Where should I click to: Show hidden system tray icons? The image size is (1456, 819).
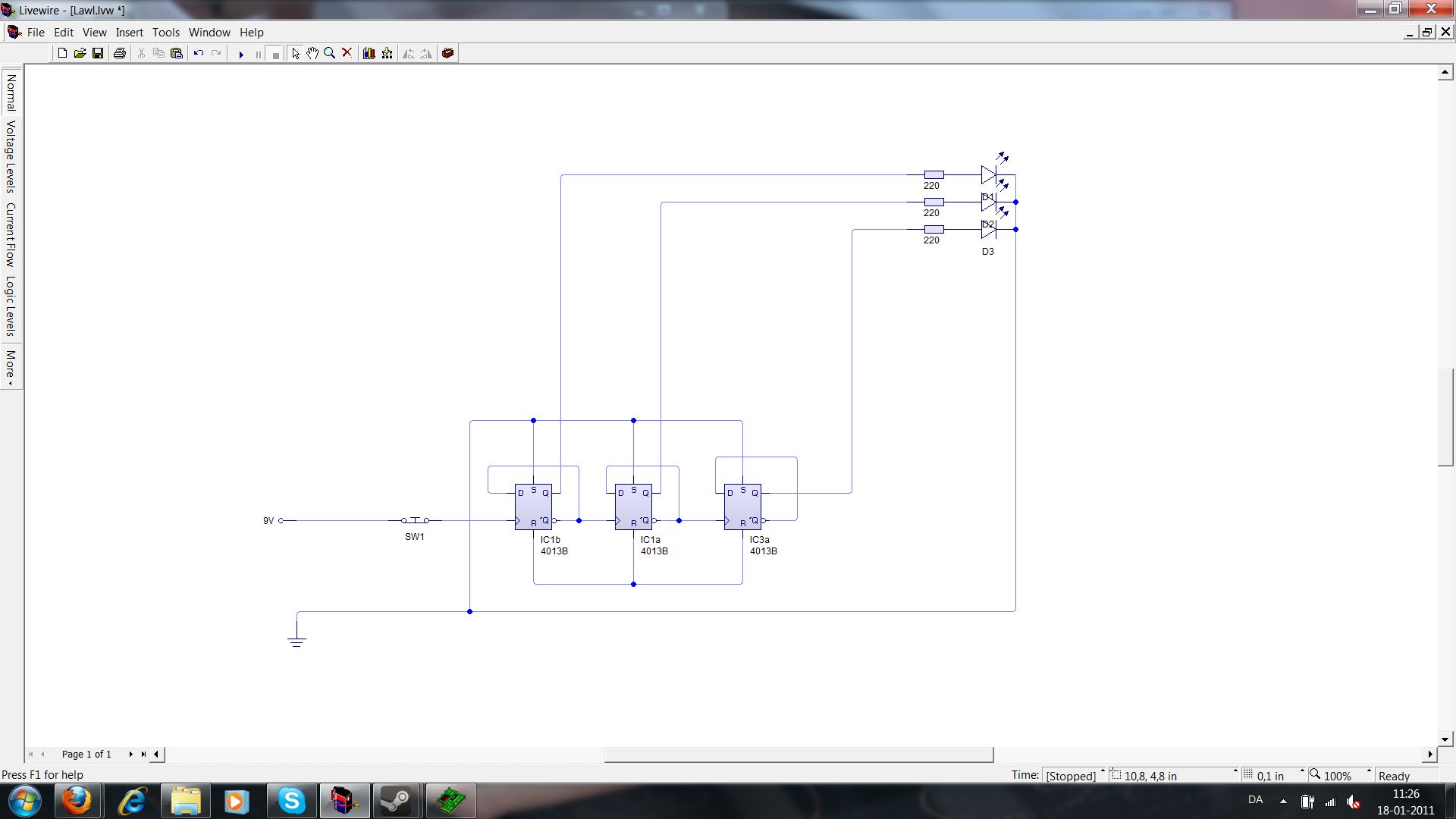pyautogui.click(x=1283, y=801)
